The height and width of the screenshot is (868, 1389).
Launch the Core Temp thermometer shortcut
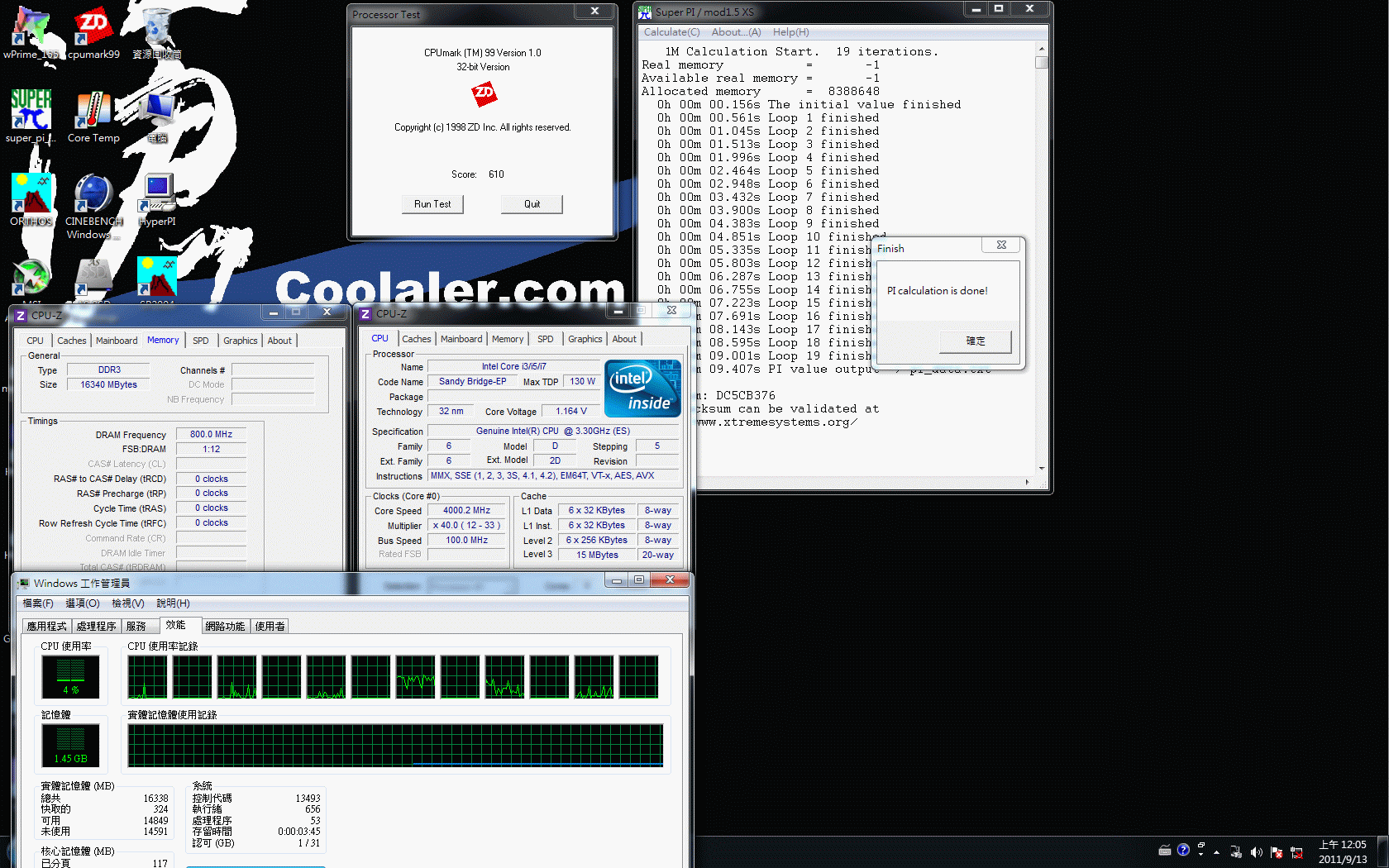[x=93, y=117]
